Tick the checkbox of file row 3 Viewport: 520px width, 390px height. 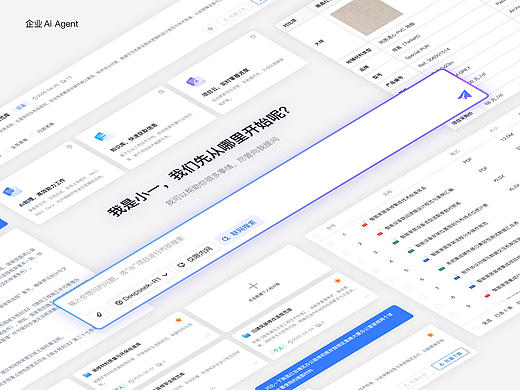point(361,262)
